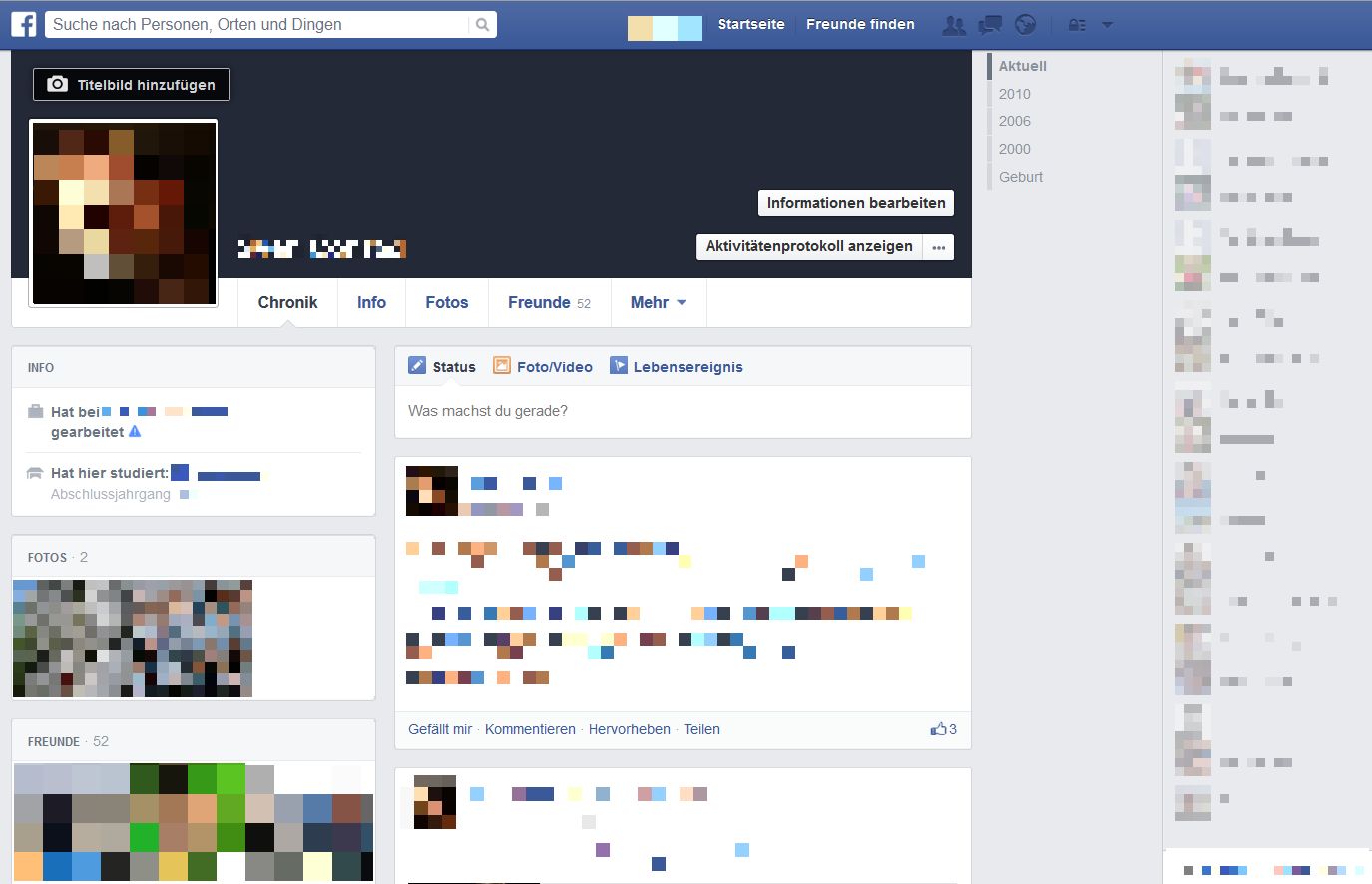The width and height of the screenshot is (1372, 884).
Task: Select the Info tab
Action: tap(371, 302)
